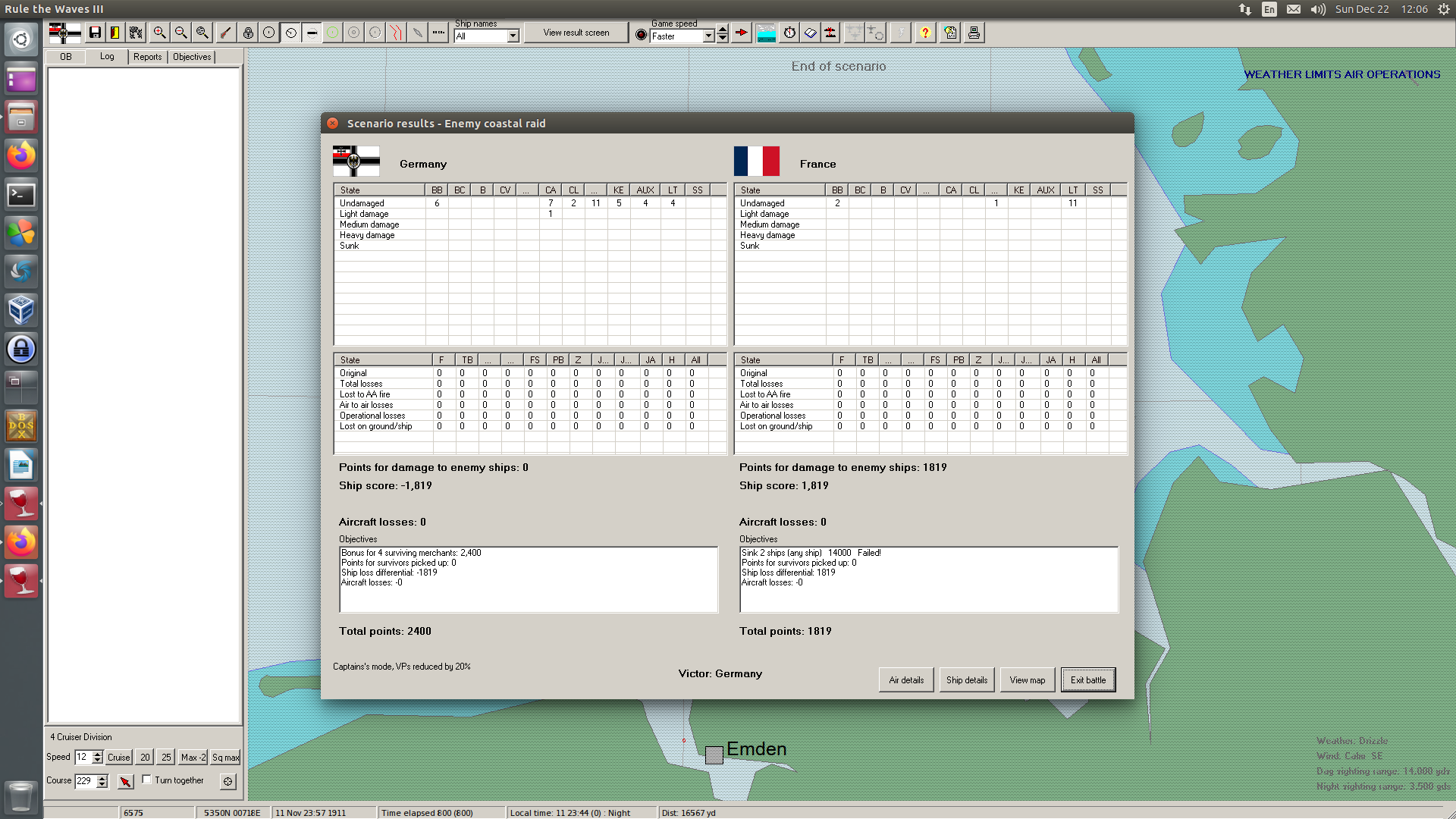Set speed to Max -2
The image size is (1456, 819).
(193, 757)
